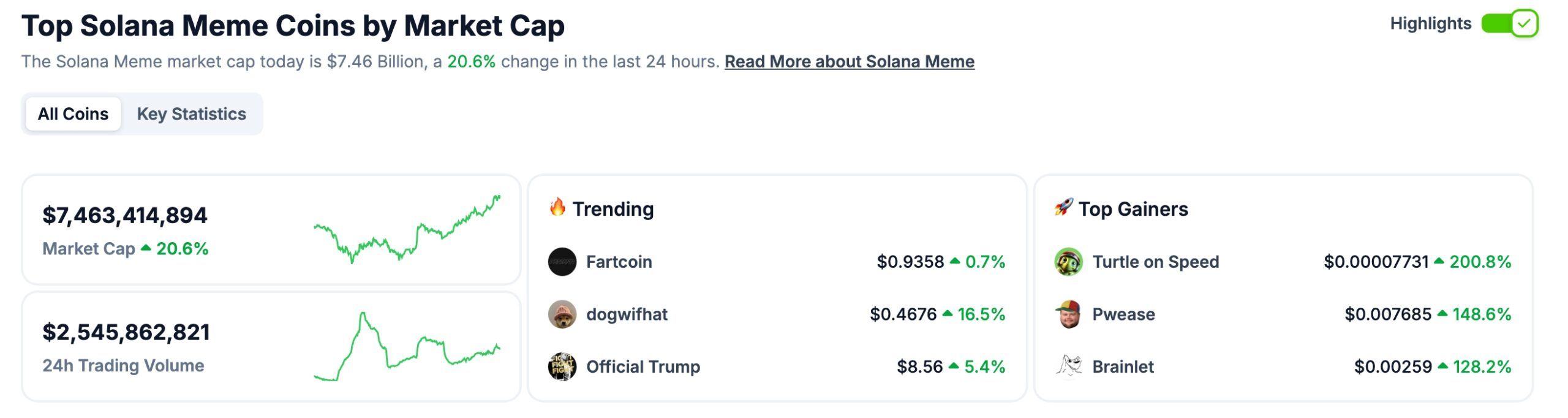Open the Pwease name link

pos(1123,314)
